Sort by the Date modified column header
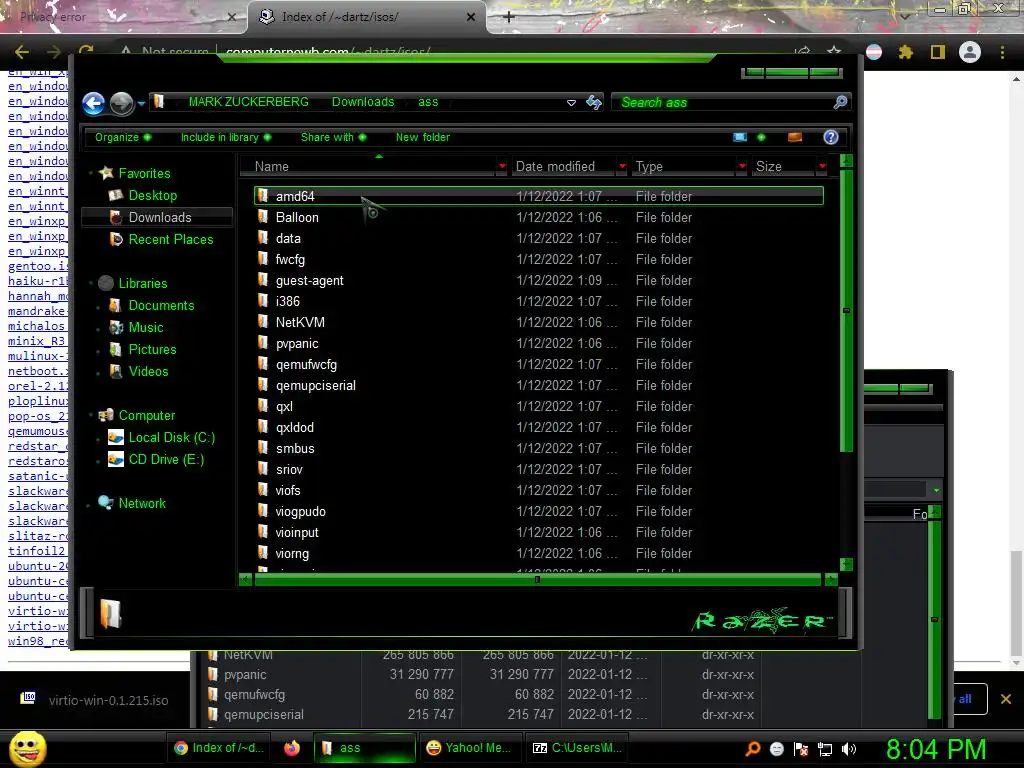Screen dimensions: 1024x768 [564, 167]
